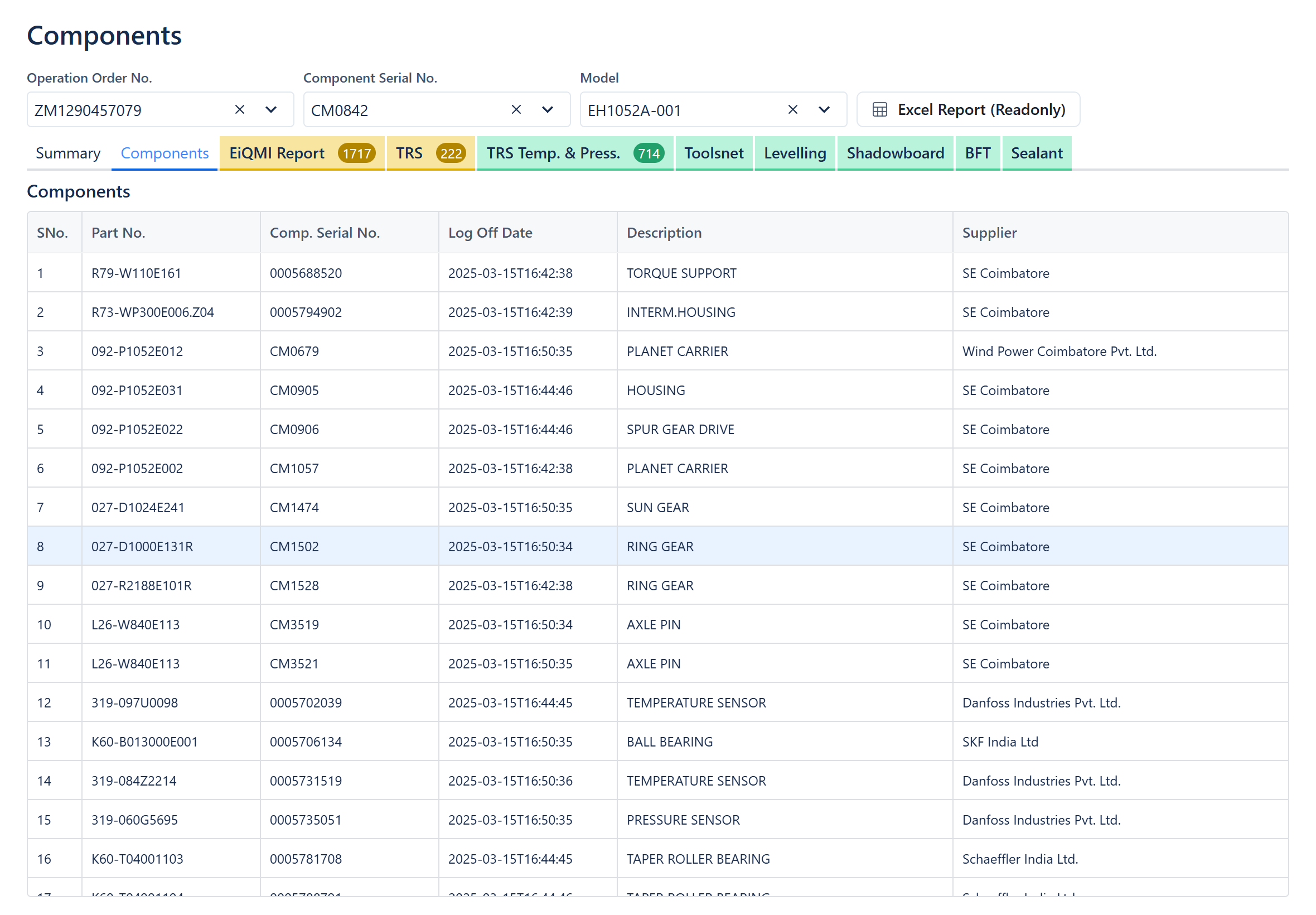Click the 1717 badge on EiQMI Report
Image resolution: width=1316 pixels, height=915 pixels.
pos(356,153)
